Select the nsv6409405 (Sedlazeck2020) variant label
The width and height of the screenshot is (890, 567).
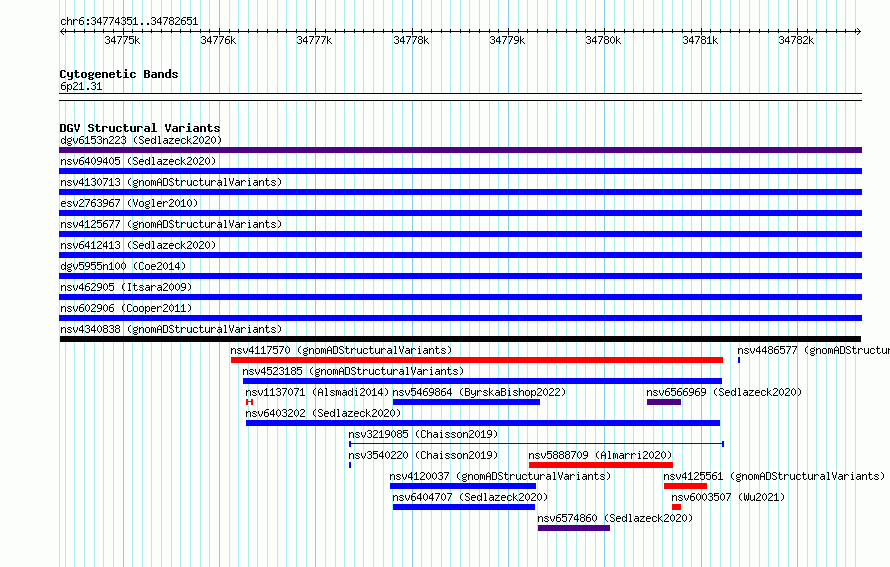(138, 161)
